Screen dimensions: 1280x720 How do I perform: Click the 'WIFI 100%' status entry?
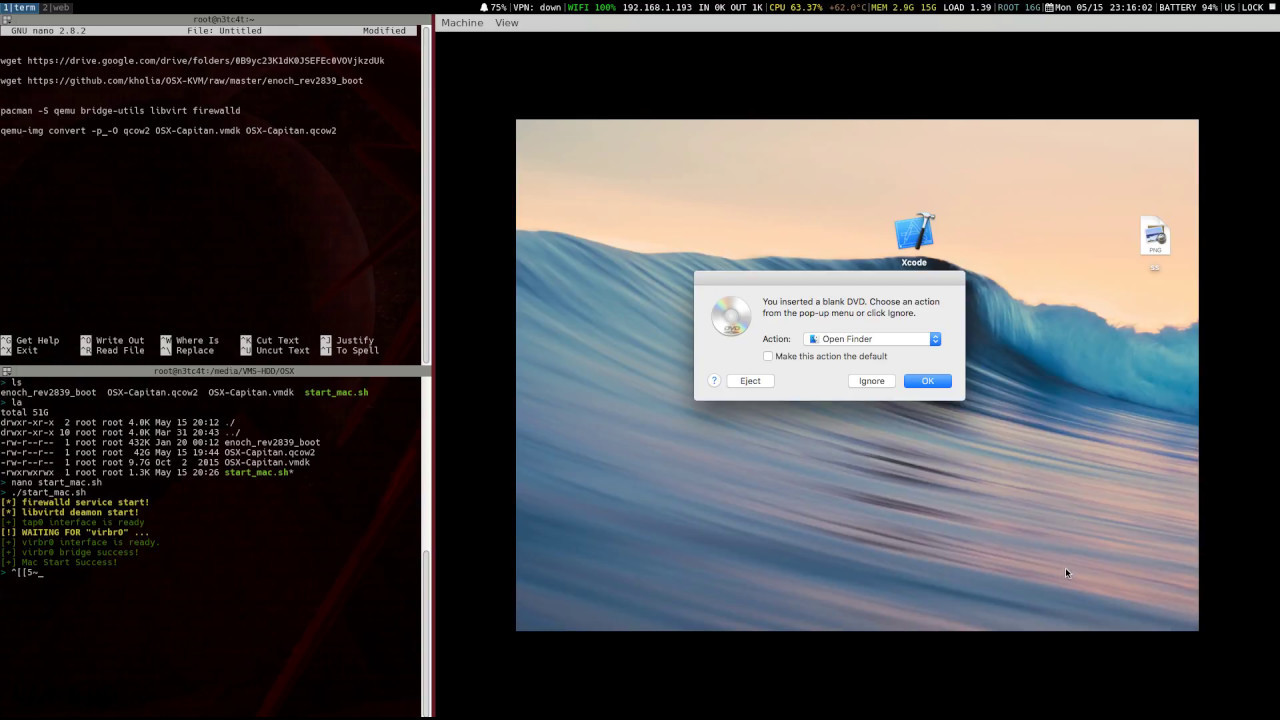point(592,7)
